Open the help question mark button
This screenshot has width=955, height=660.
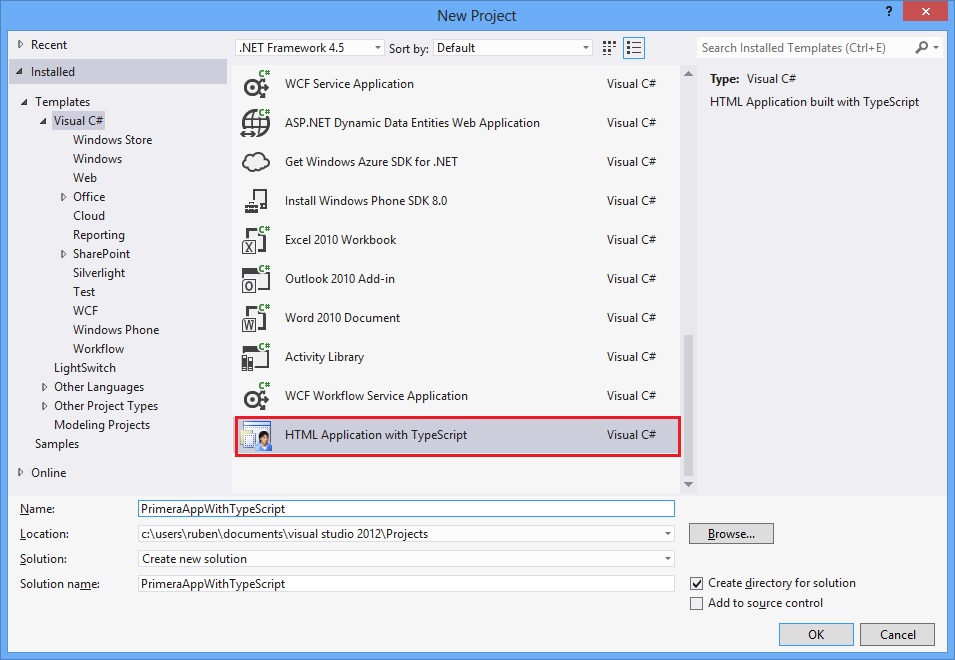[889, 12]
